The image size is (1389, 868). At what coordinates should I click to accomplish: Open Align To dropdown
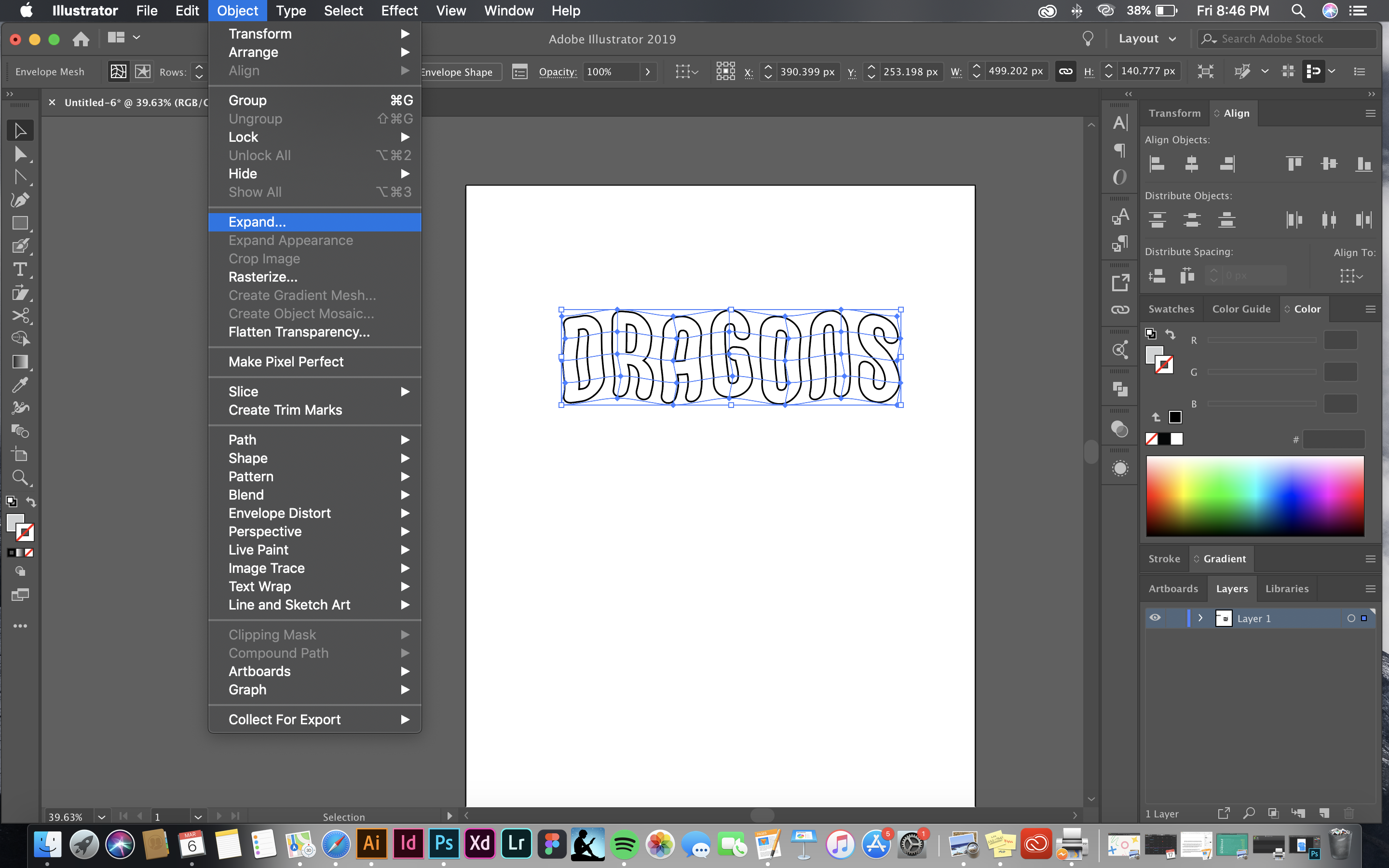pyautogui.click(x=1351, y=277)
